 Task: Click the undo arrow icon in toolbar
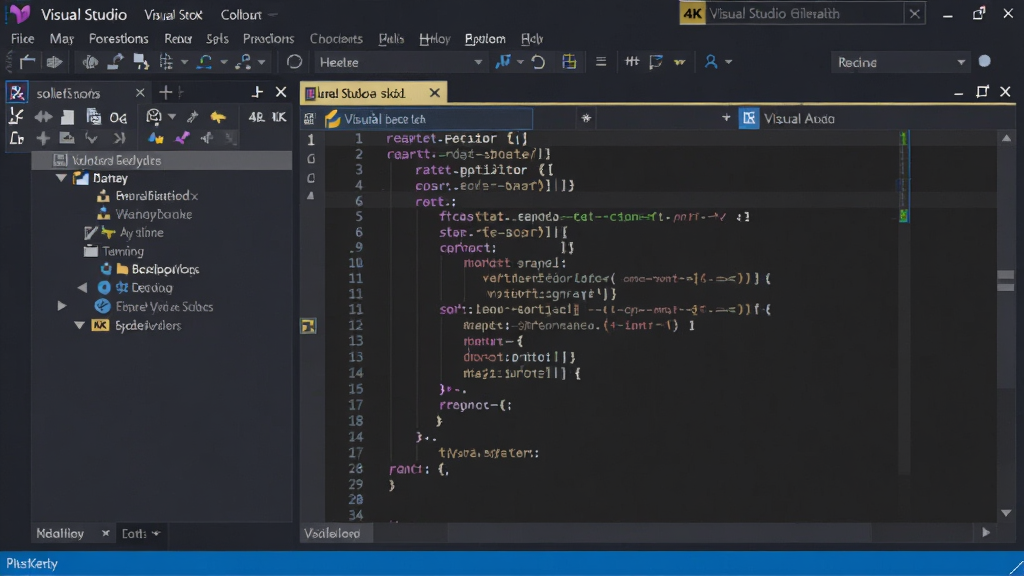point(538,62)
